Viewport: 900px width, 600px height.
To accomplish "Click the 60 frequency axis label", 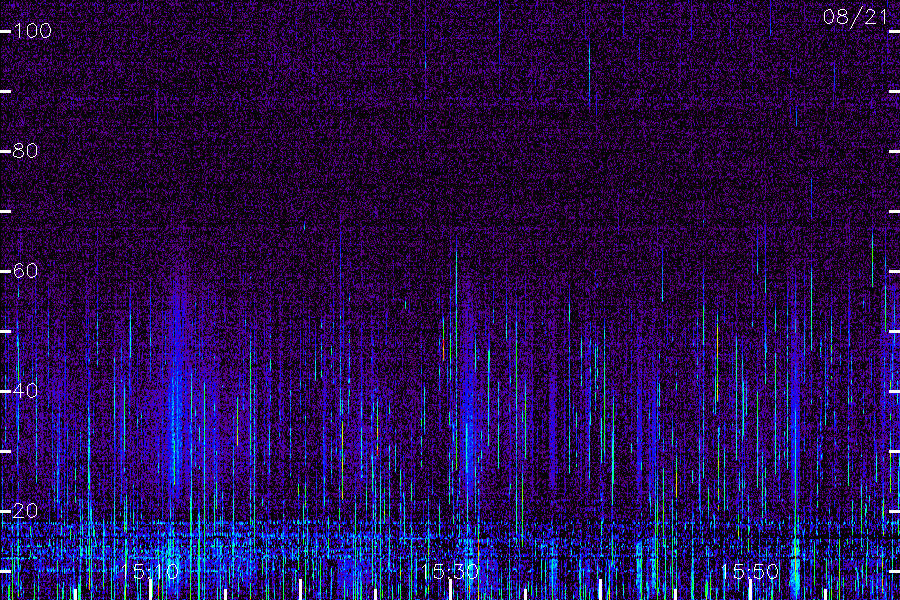I will pos(25,270).
